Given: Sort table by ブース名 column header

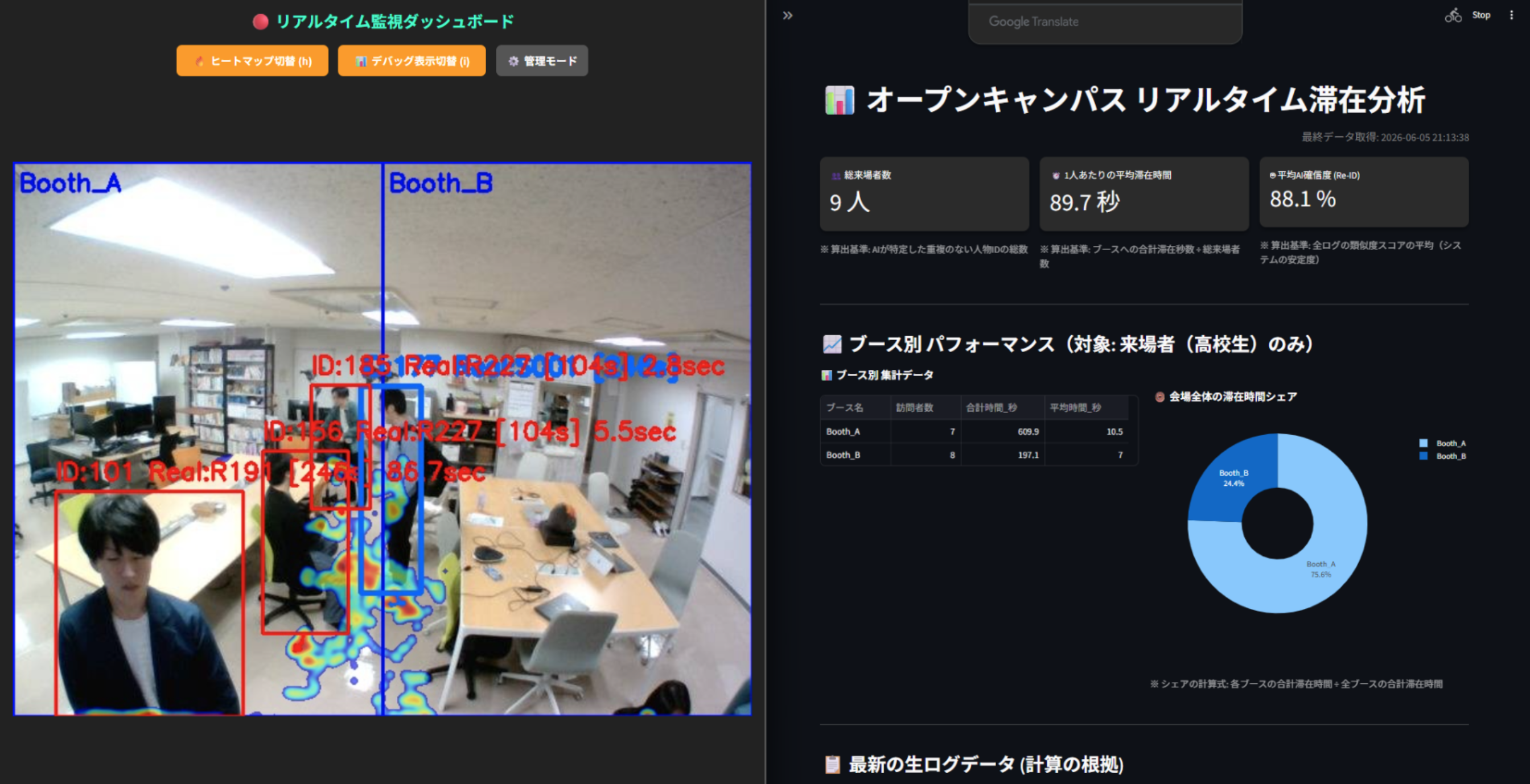Looking at the screenshot, I should [x=856, y=407].
